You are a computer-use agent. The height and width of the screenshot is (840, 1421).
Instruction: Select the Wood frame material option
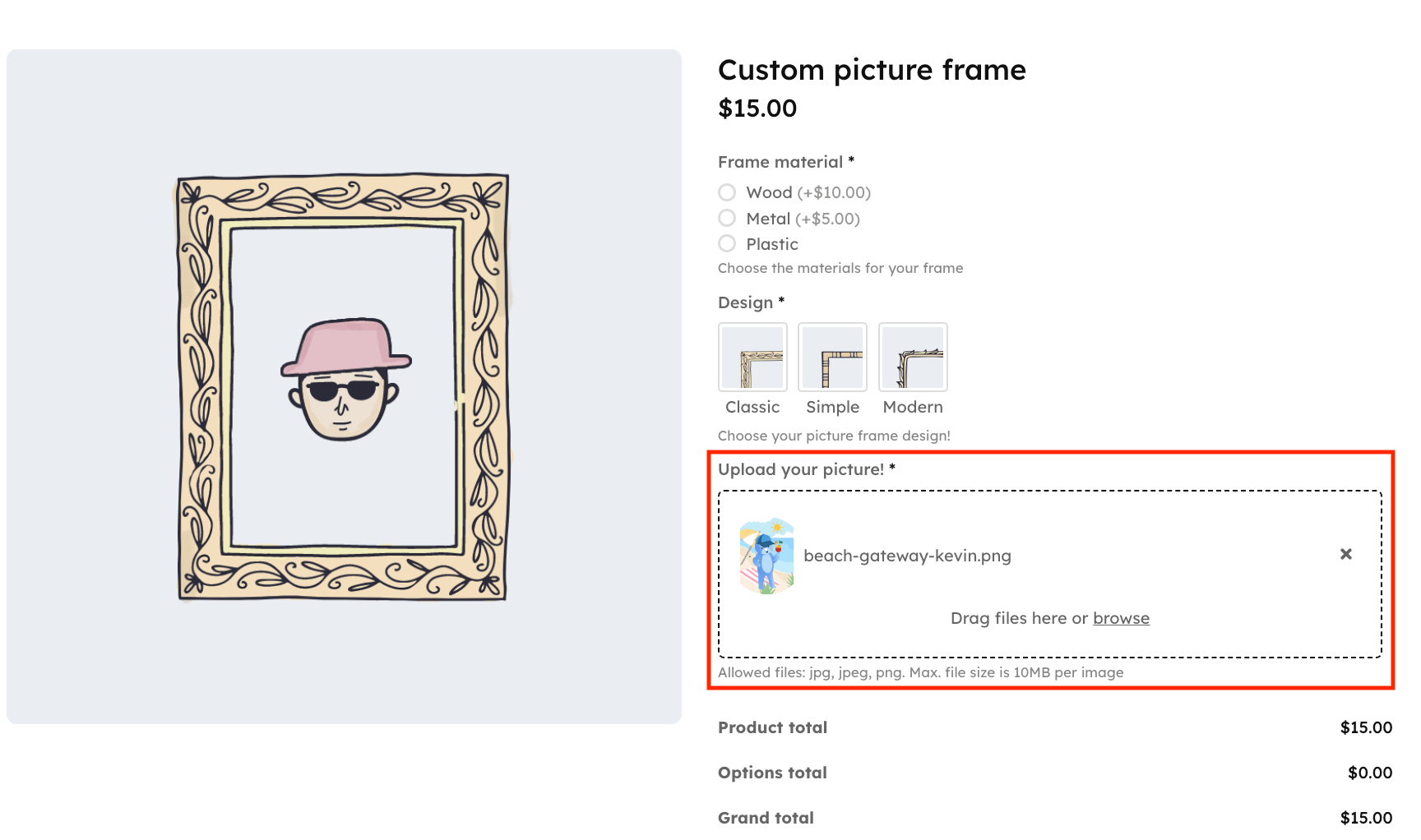tap(727, 192)
